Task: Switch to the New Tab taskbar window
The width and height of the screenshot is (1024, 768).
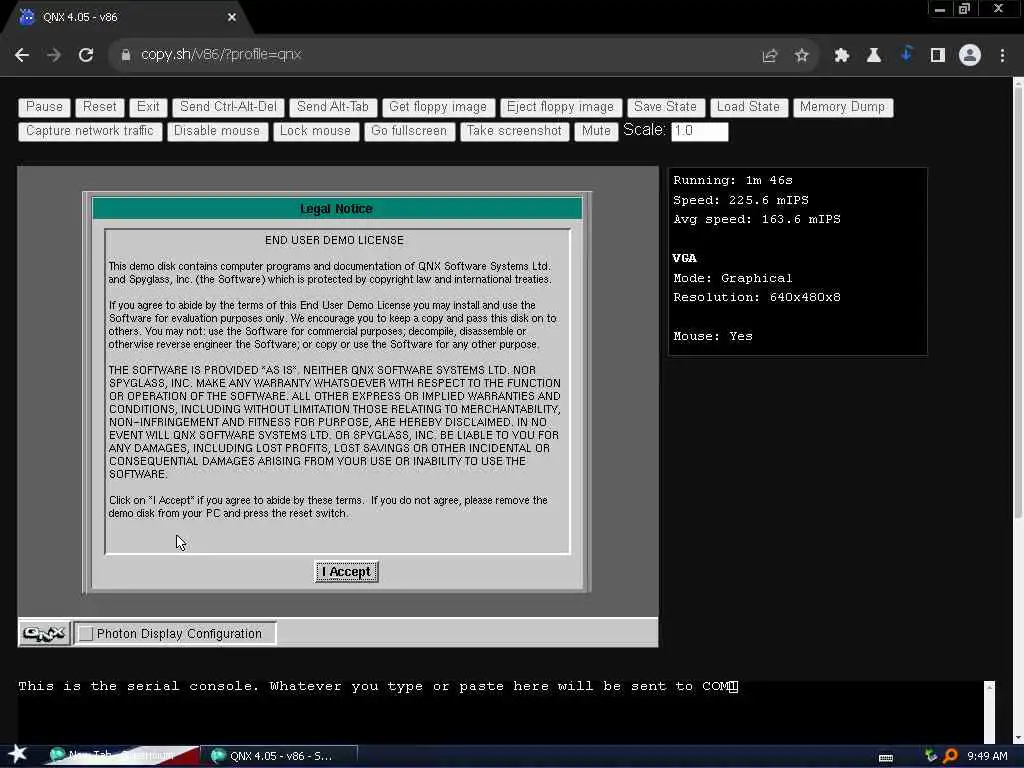Action: (x=121, y=756)
